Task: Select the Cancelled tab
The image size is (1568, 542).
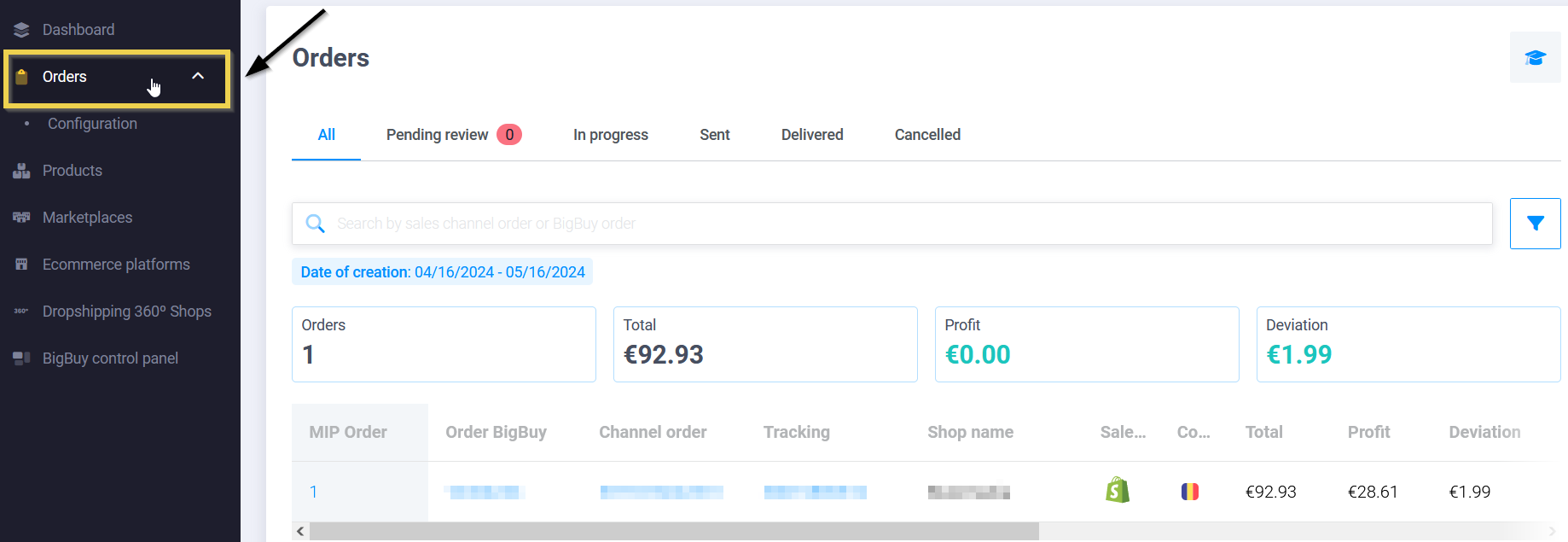Action: [926, 135]
